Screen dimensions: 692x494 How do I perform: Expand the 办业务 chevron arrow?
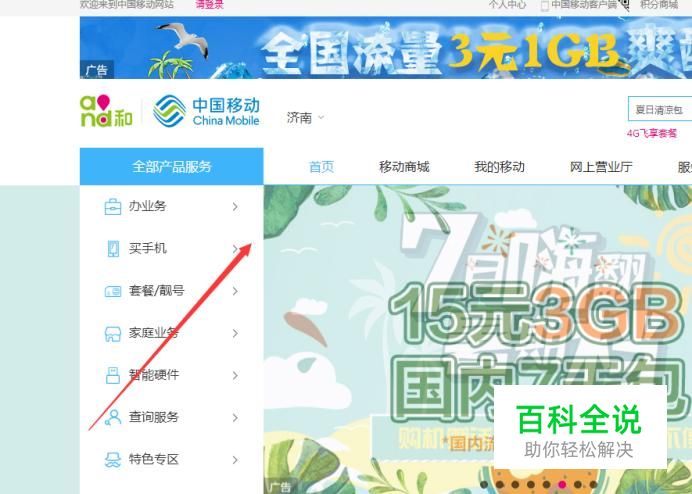tap(235, 207)
